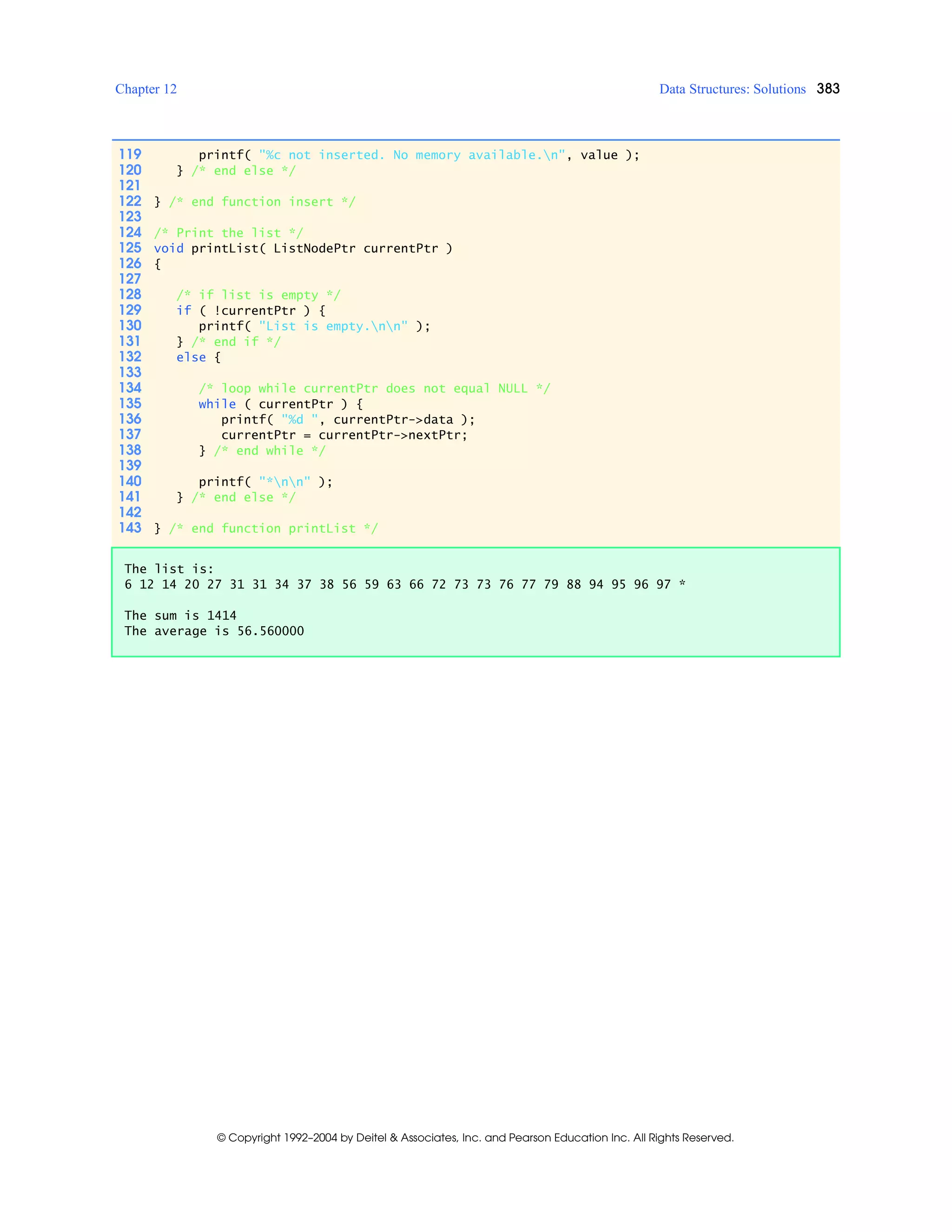
Task: Click the '/* if list is empty */' comment
Action: click(258, 295)
